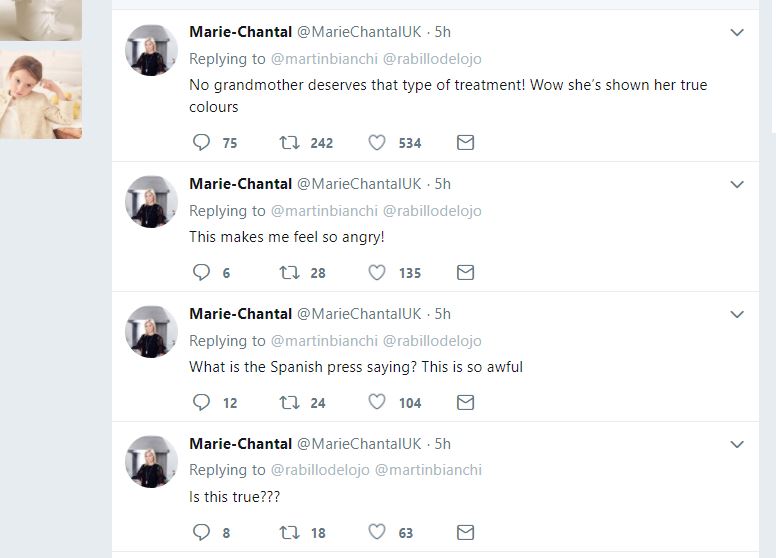Reply to the 'No grandmother deserves' tweet
This screenshot has height=558, width=776.
point(202,143)
